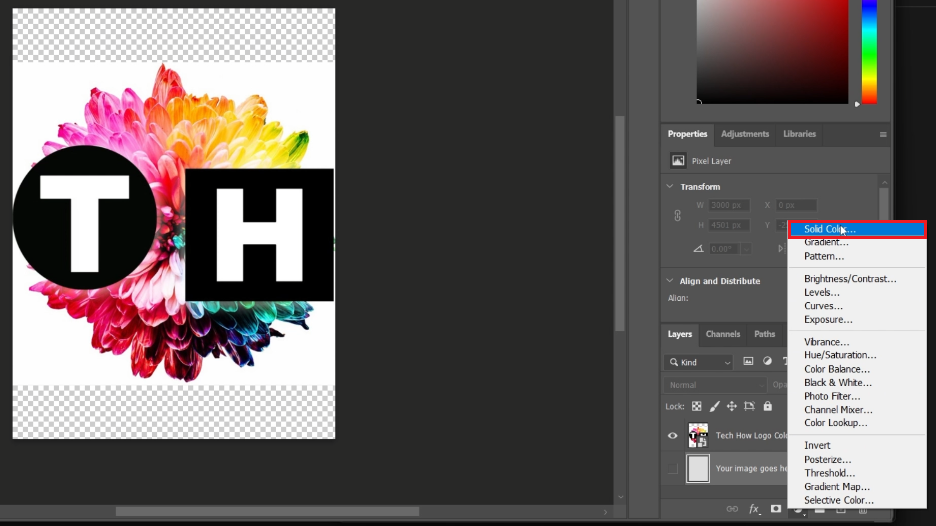Open the fx layer style menu
936x526 pixels.
(754, 509)
